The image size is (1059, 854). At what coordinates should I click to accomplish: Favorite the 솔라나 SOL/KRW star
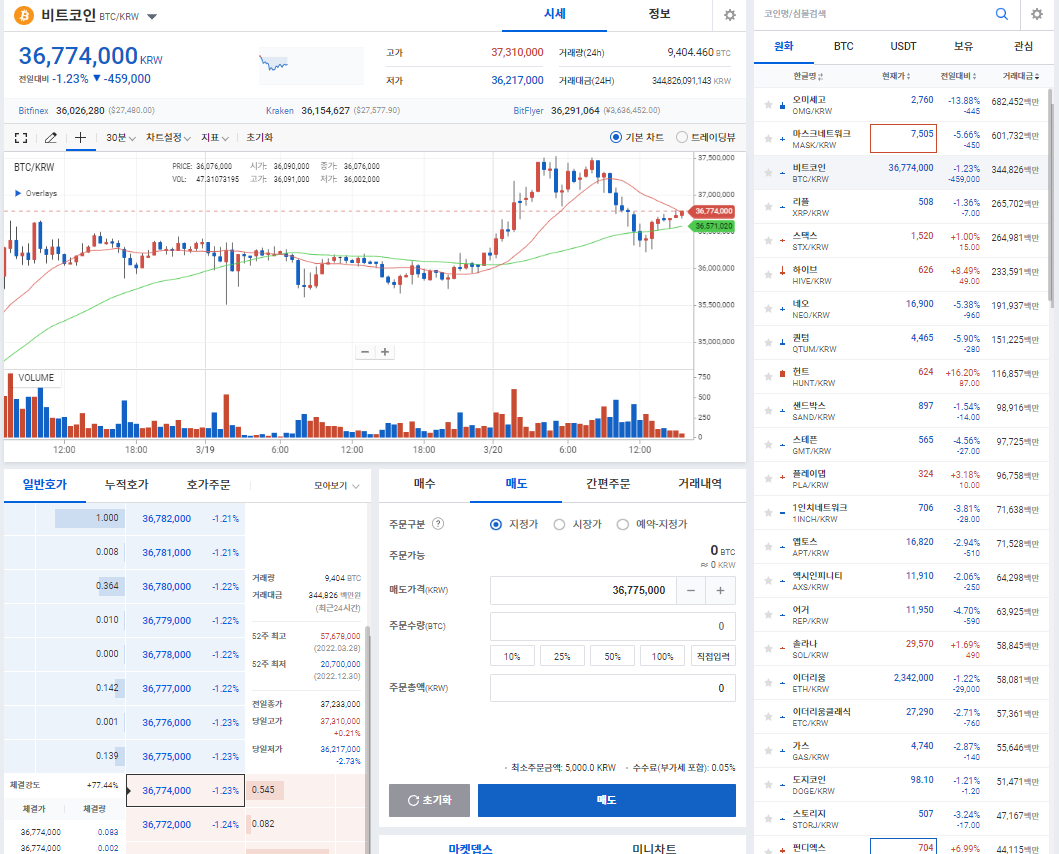(768, 649)
